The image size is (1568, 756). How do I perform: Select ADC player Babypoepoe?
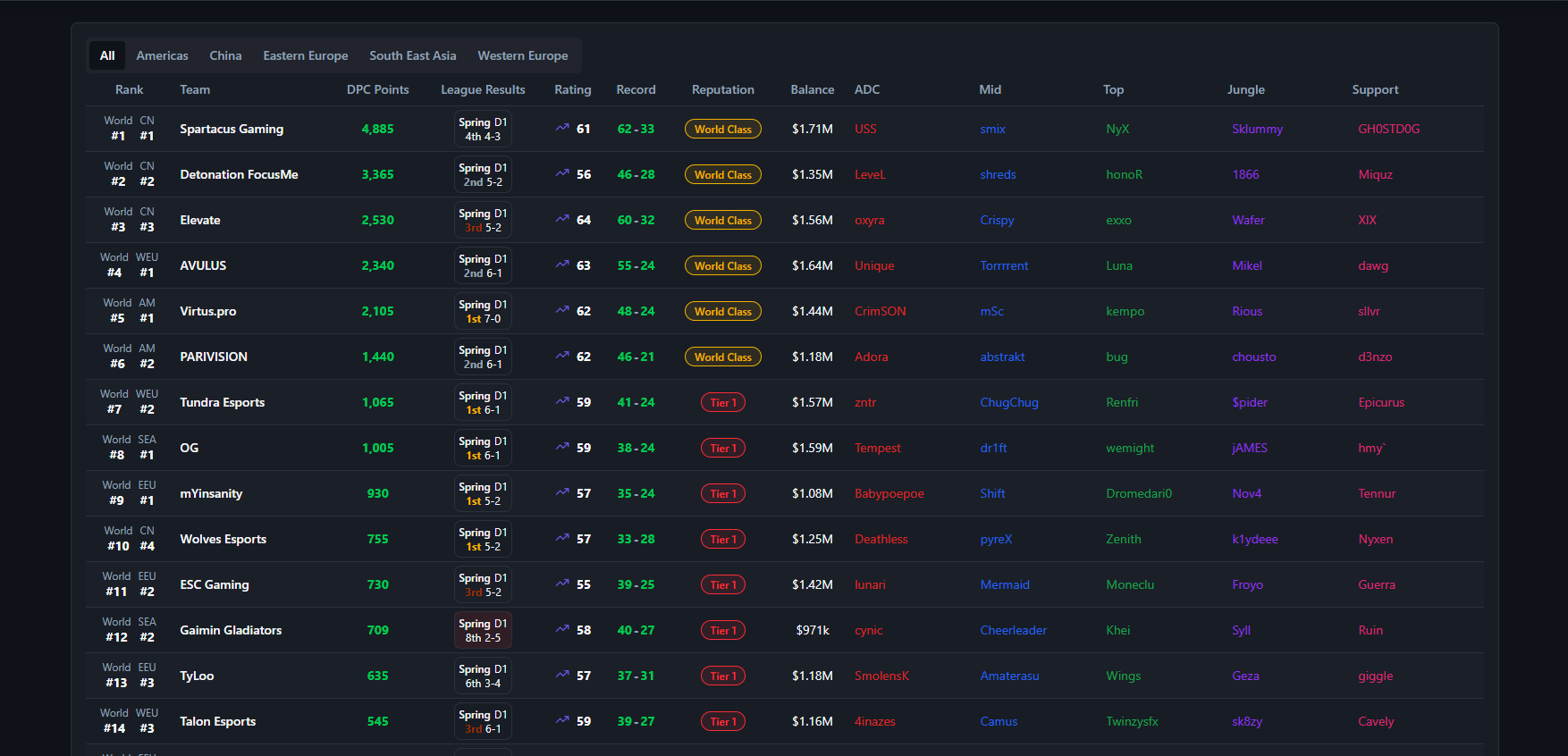(889, 493)
